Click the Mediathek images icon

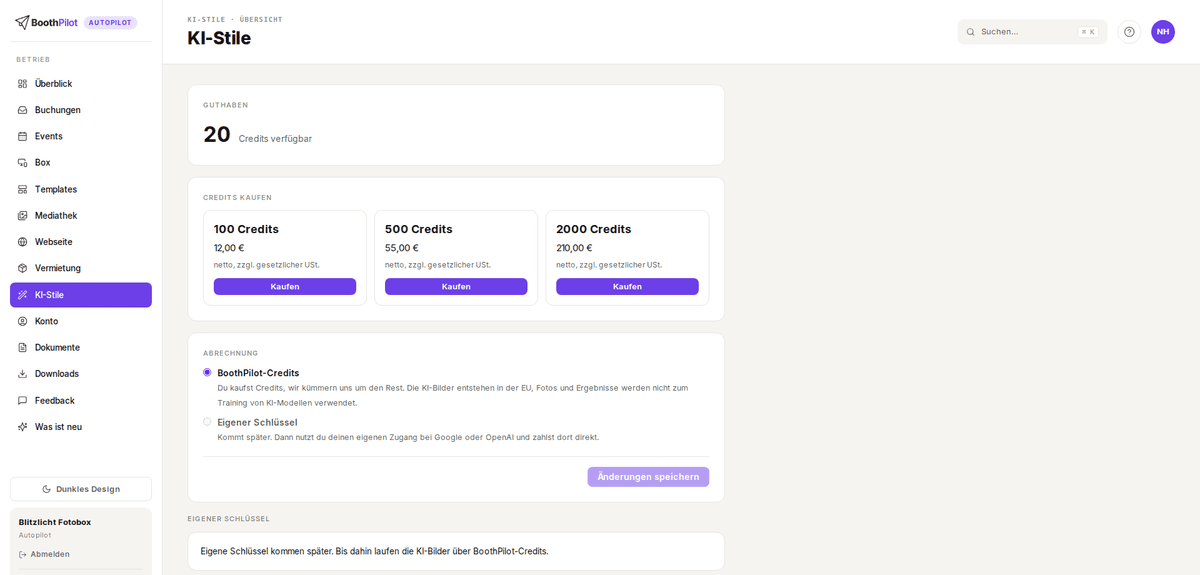point(23,216)
